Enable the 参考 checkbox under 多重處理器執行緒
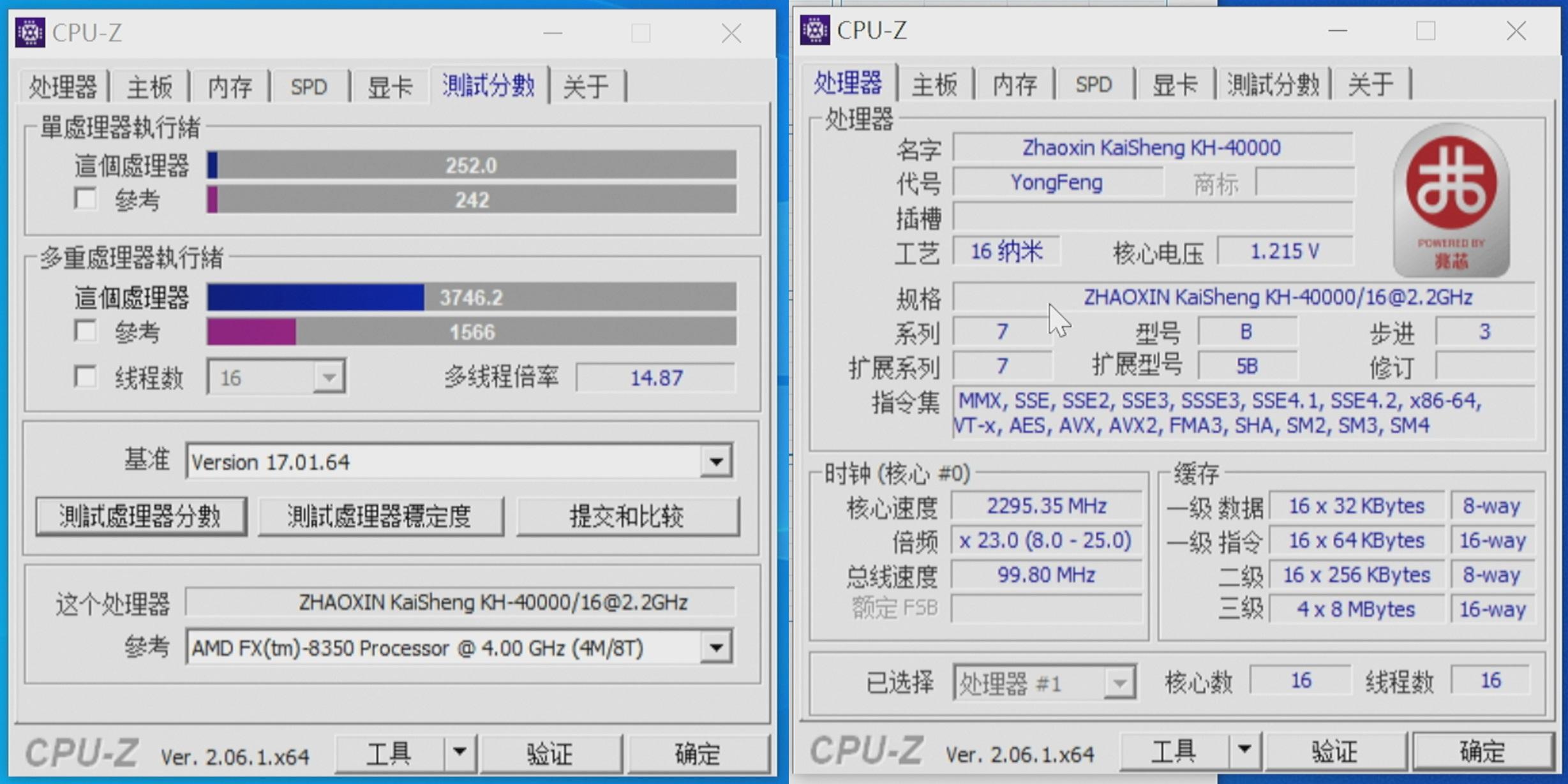The width and height of the screenshot is (1568, 784). click(x=87, y=331)
